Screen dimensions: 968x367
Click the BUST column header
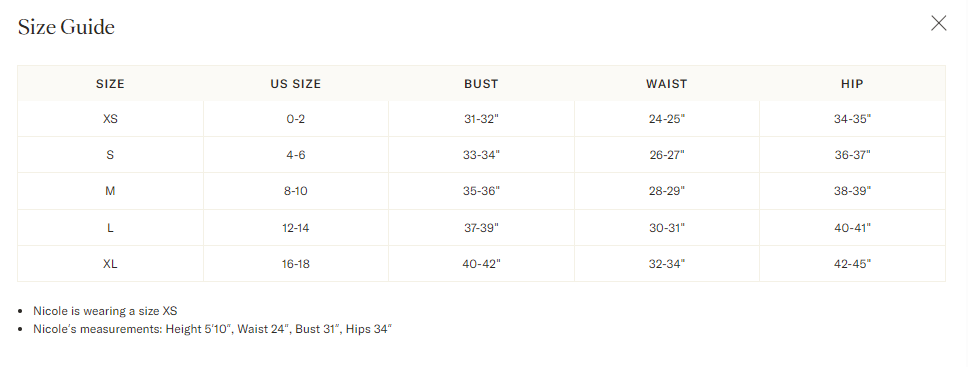click(x=482, y=84)
